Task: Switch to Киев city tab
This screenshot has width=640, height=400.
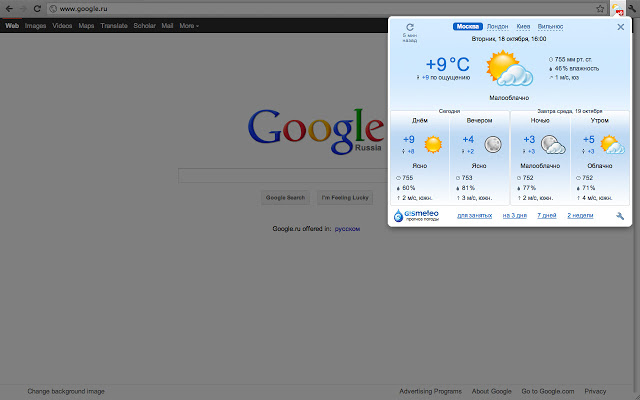Action: pos(523,27)
